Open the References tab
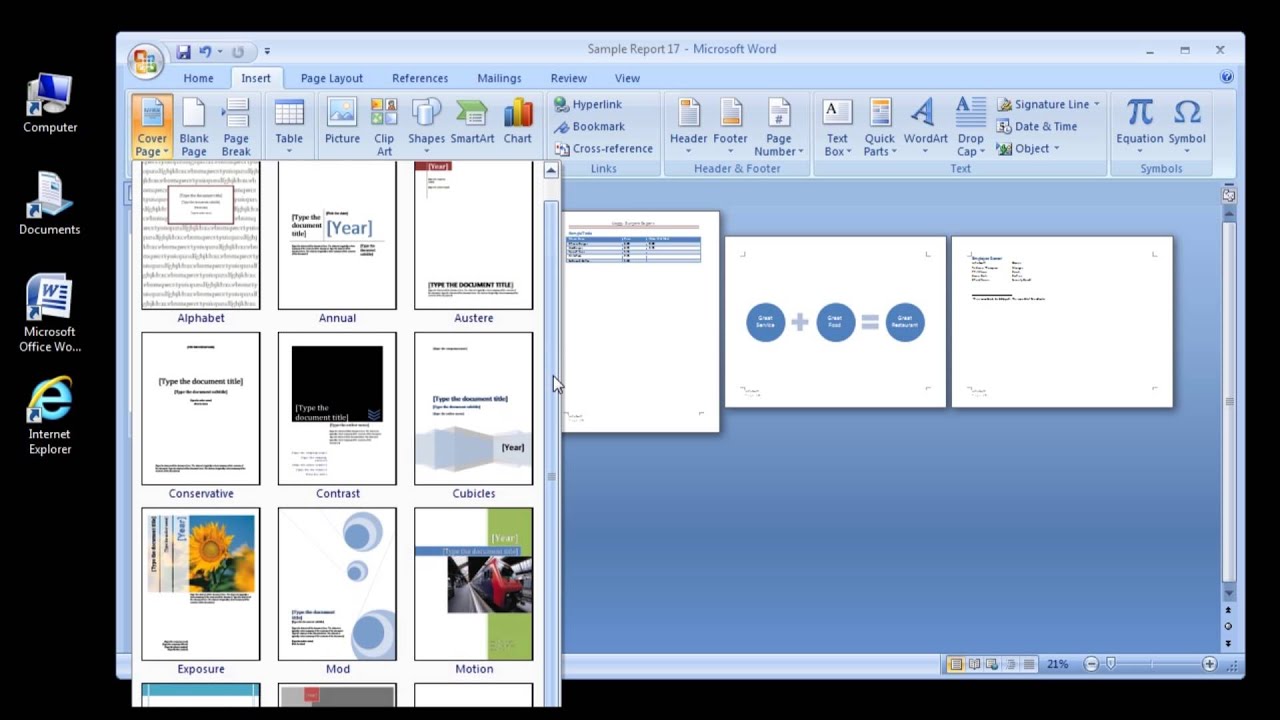The image size is (1280, 720). pos(420,78)
